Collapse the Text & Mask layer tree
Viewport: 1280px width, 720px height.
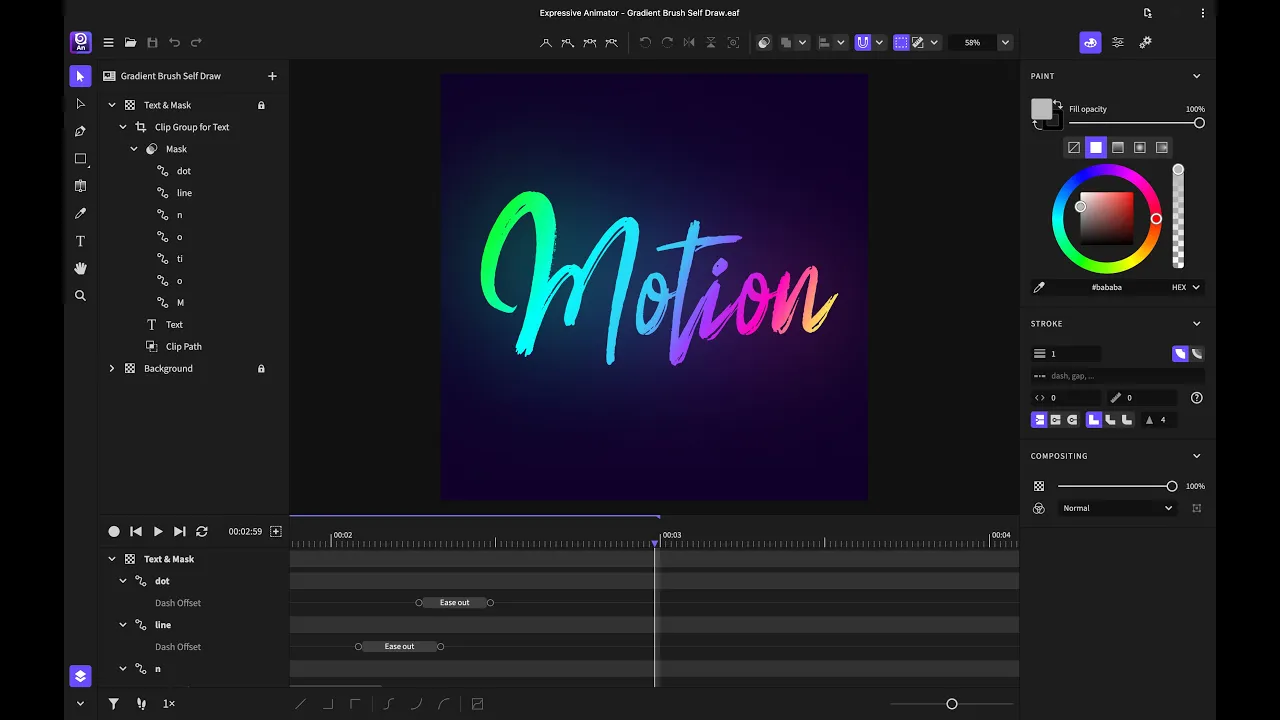pos(112,105)
